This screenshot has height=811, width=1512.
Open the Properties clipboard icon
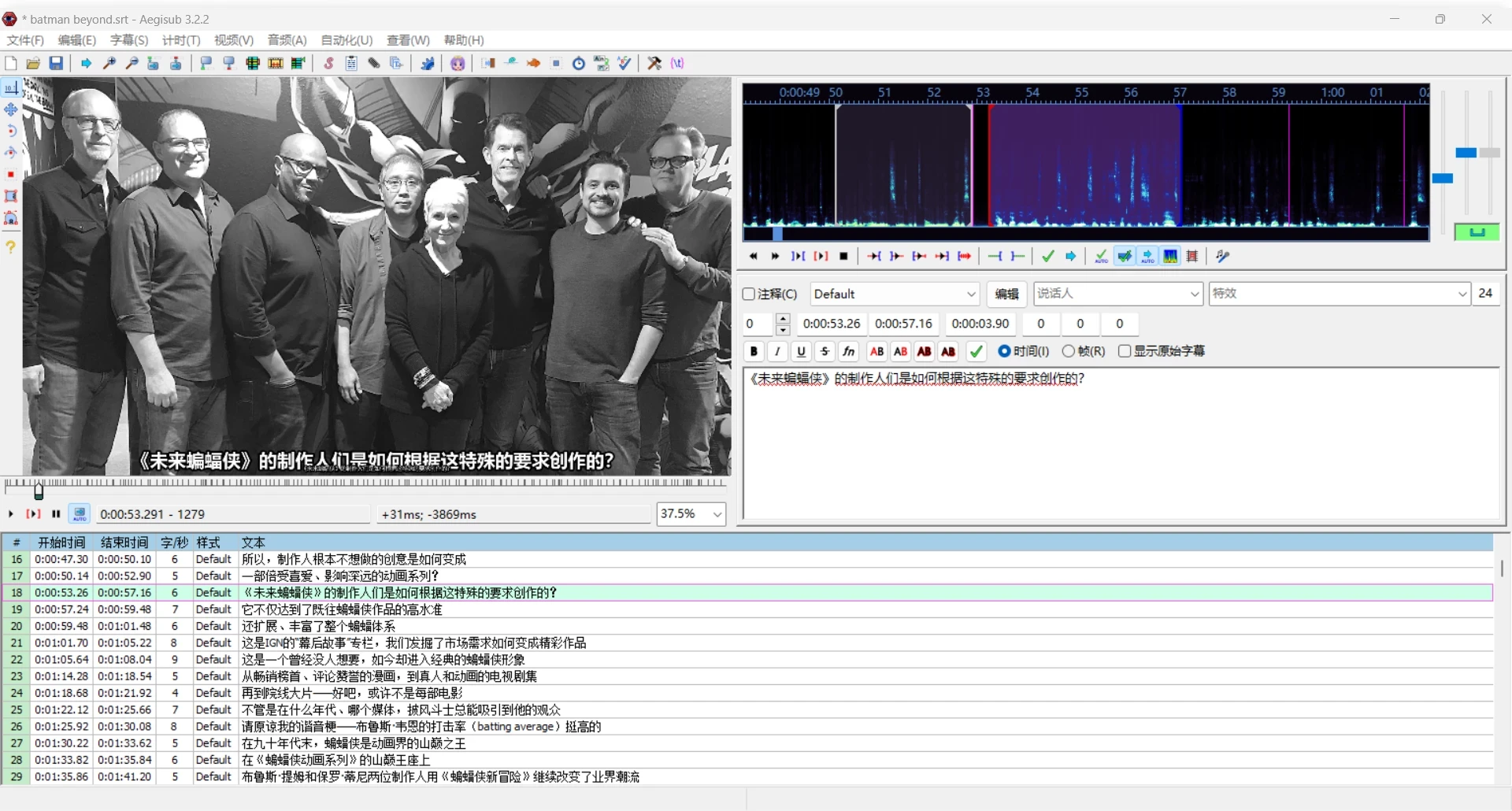point(351,63)
